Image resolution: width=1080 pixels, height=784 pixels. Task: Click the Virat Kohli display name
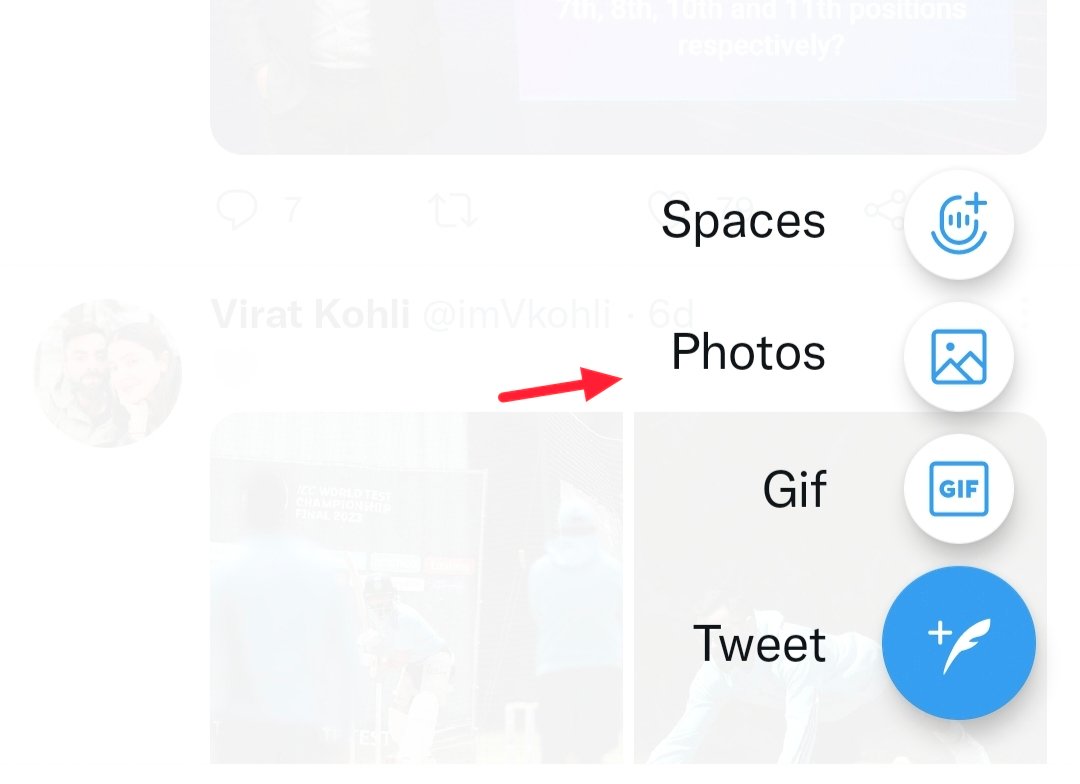(x=311, y=314)
